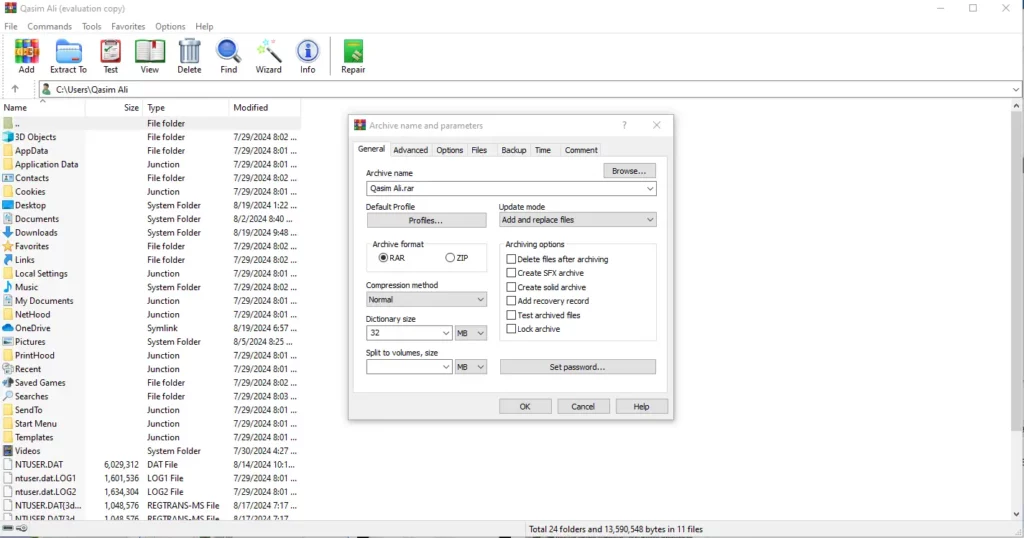This screenshot has width=1024, height=538.
Task: Select ZIP archive format
Action: pyautogui.click(x=450, y=258)
